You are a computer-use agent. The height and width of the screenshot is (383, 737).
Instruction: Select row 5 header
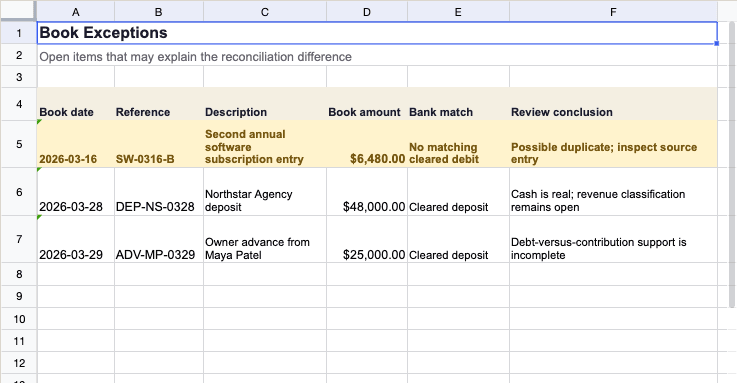coord(19,144)
